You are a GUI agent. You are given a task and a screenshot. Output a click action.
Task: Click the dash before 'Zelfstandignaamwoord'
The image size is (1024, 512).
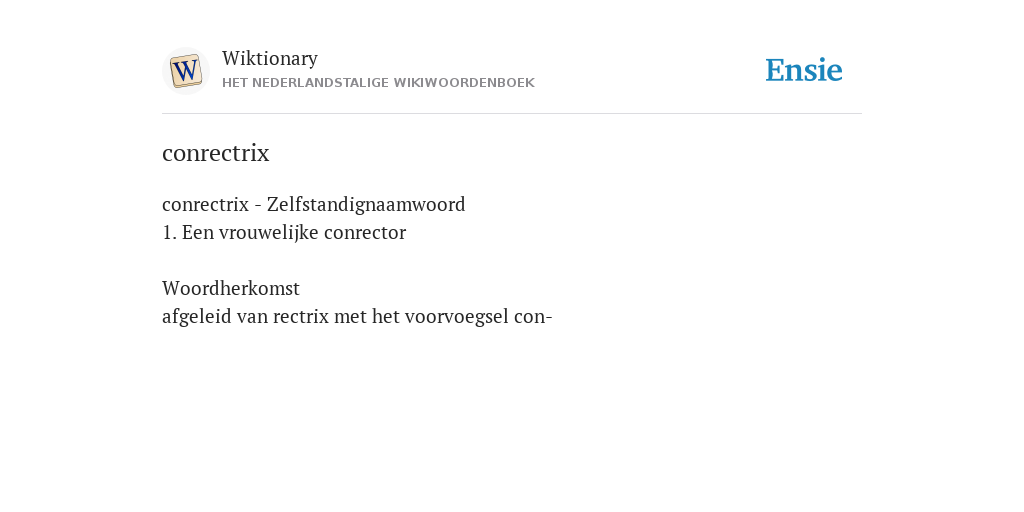pyautogui.click(x=258, y=206)
